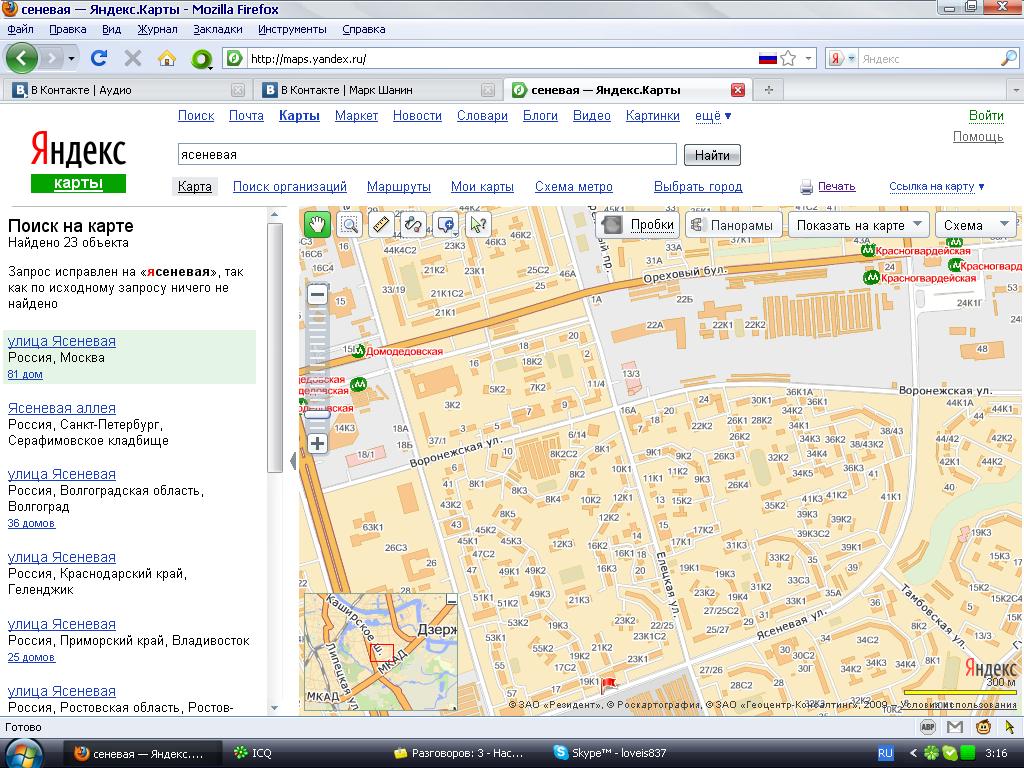Activate the ruler distance measuring tool
The image size is (1024, 768).
(x=381, y=225)
